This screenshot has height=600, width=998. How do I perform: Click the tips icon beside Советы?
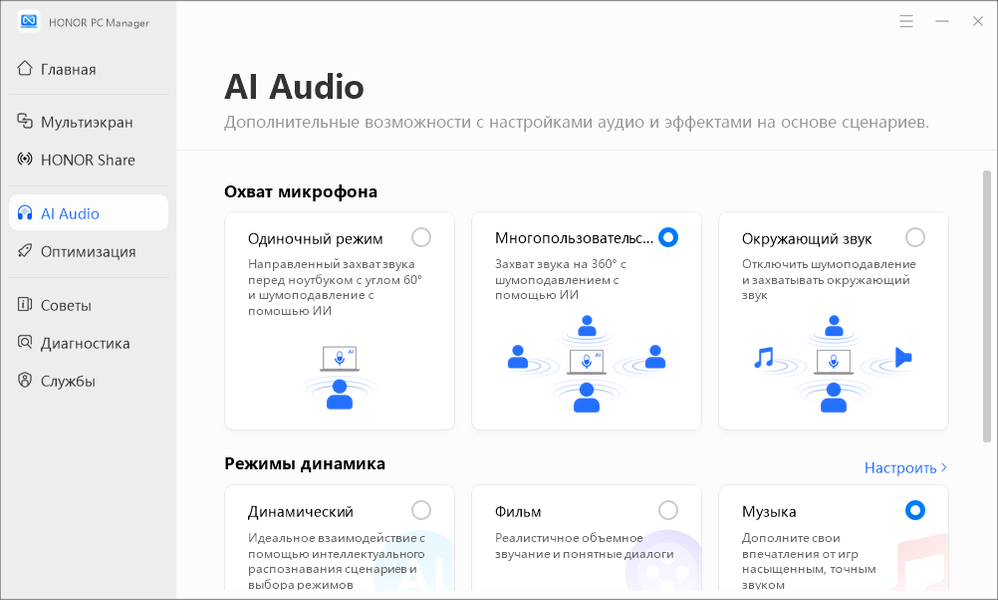pyautogui.click(x=25, y=305)
